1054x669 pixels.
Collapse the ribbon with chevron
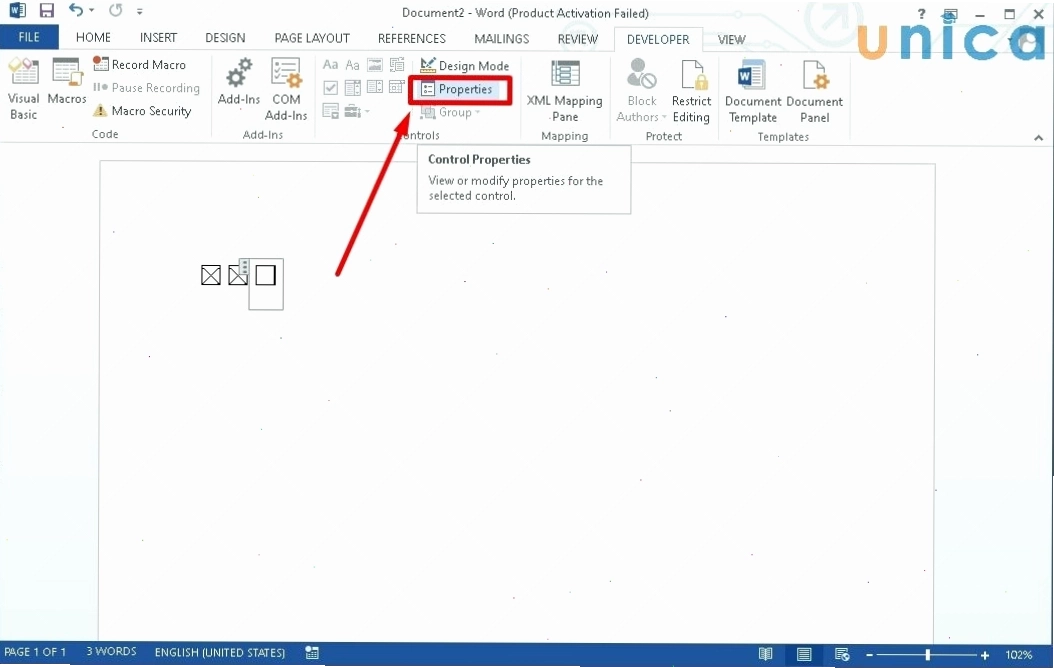coord(1039,137)
